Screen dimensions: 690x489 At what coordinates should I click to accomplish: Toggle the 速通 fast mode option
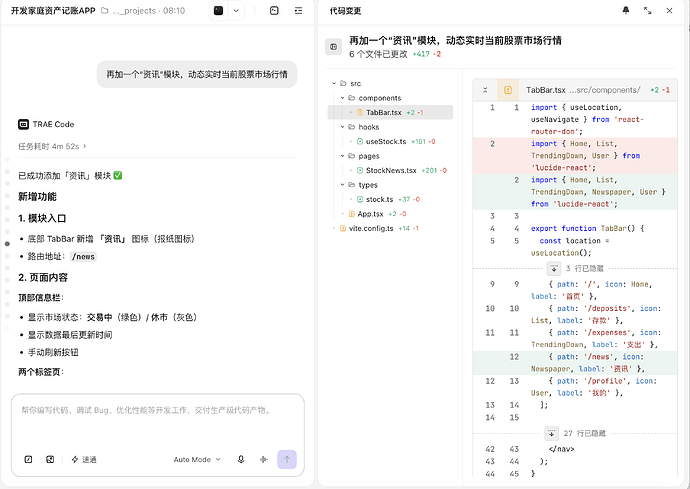84,460
